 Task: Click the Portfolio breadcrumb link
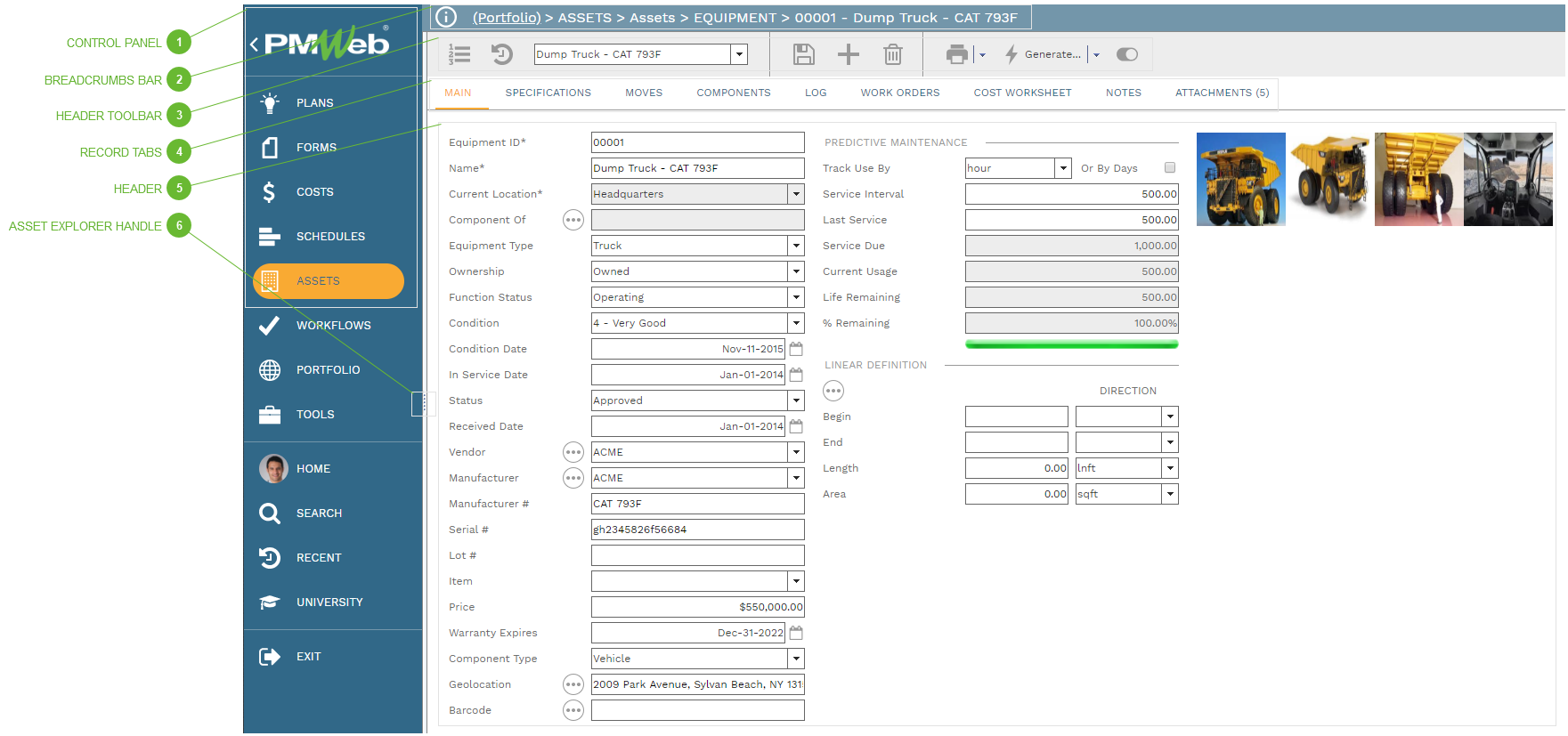pyautogui.click(x=506, y=18)
